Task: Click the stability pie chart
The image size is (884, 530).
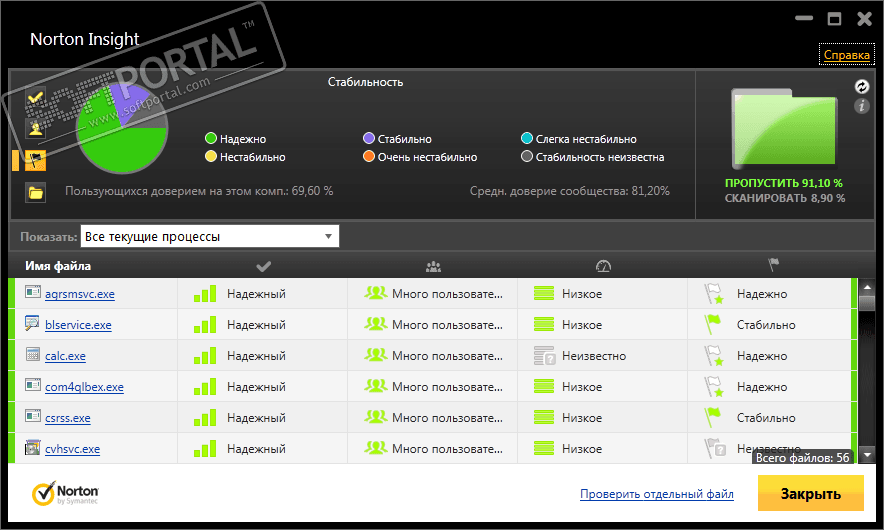Action: click(122, 129)
